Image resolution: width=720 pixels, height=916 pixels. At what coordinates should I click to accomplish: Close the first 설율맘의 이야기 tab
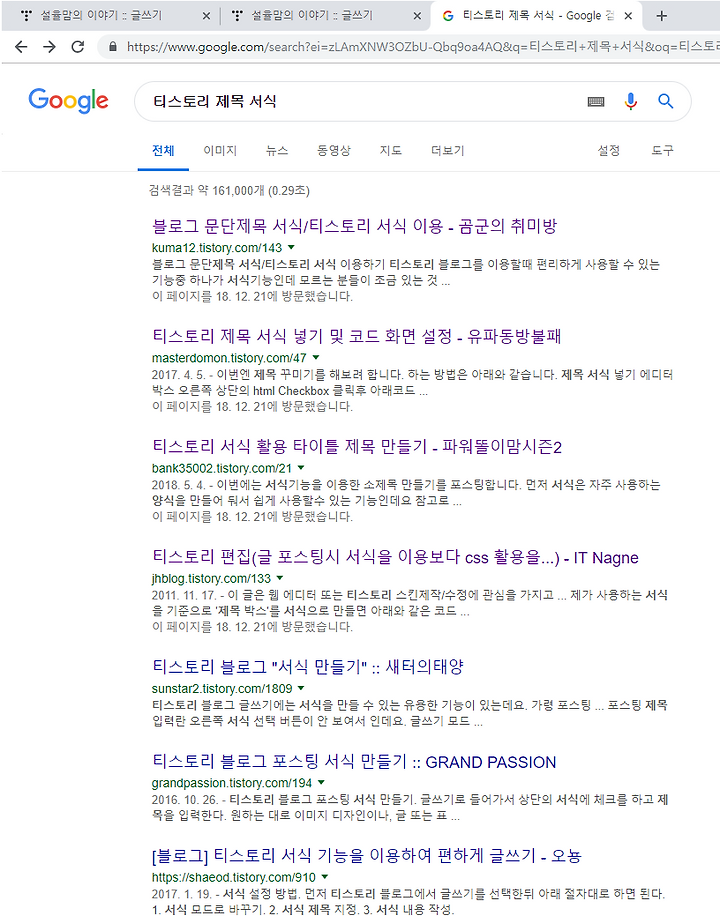click(206, 16)
